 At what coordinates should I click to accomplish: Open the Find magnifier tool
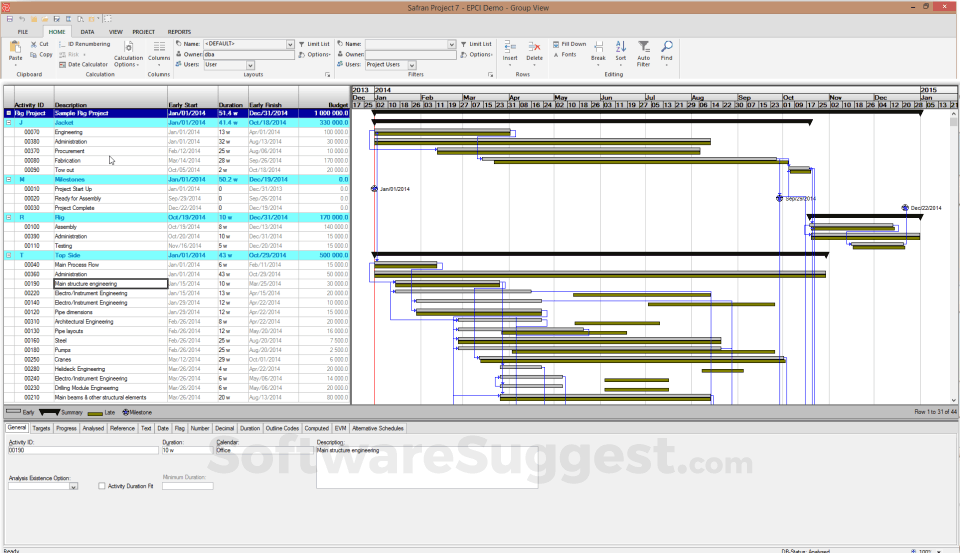point(667,51)
